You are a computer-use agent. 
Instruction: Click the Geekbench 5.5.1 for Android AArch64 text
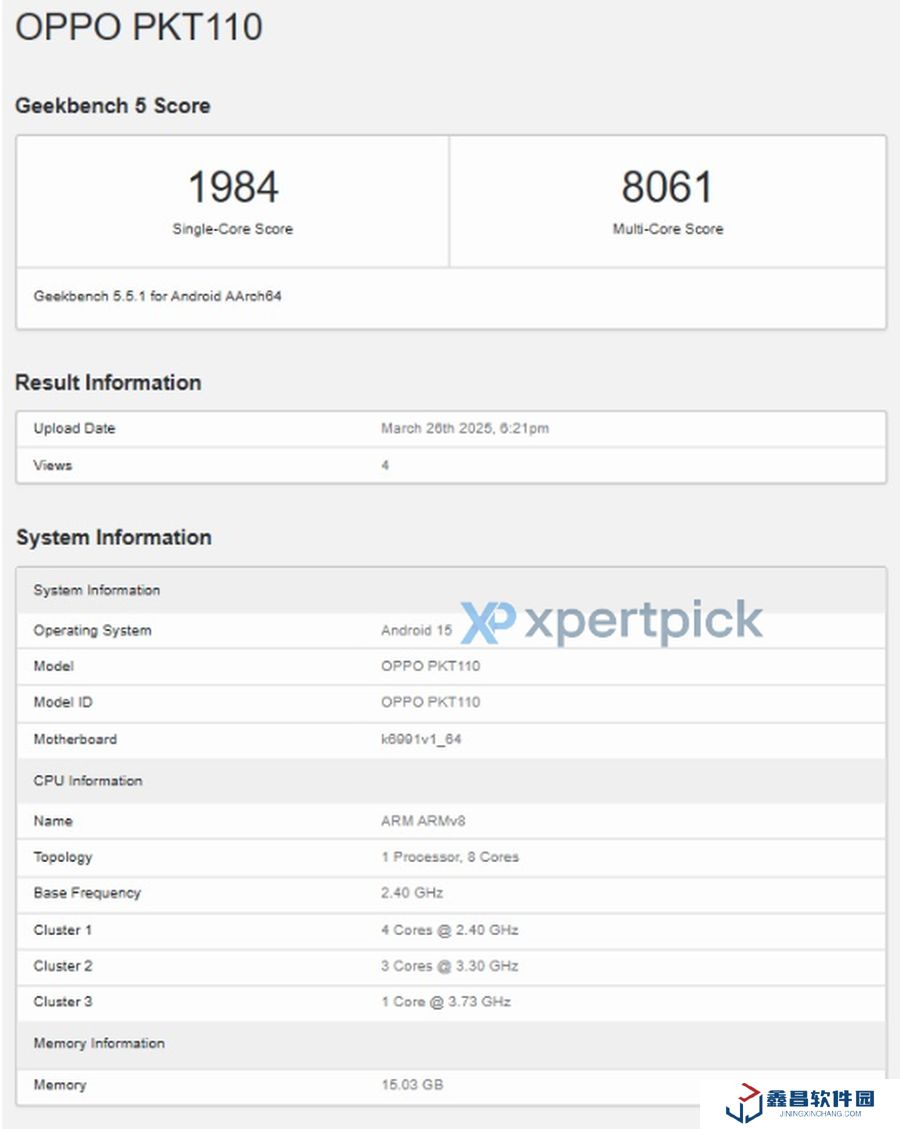[x=158, y=296]
